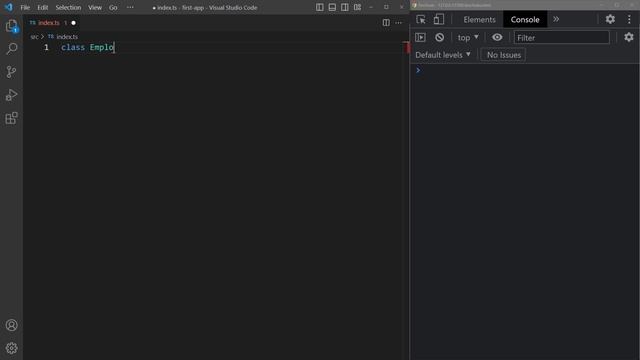Open the Go menu
Image resolution: width=640 pixels, height=360 pixels.
click(x=113, y=7)
